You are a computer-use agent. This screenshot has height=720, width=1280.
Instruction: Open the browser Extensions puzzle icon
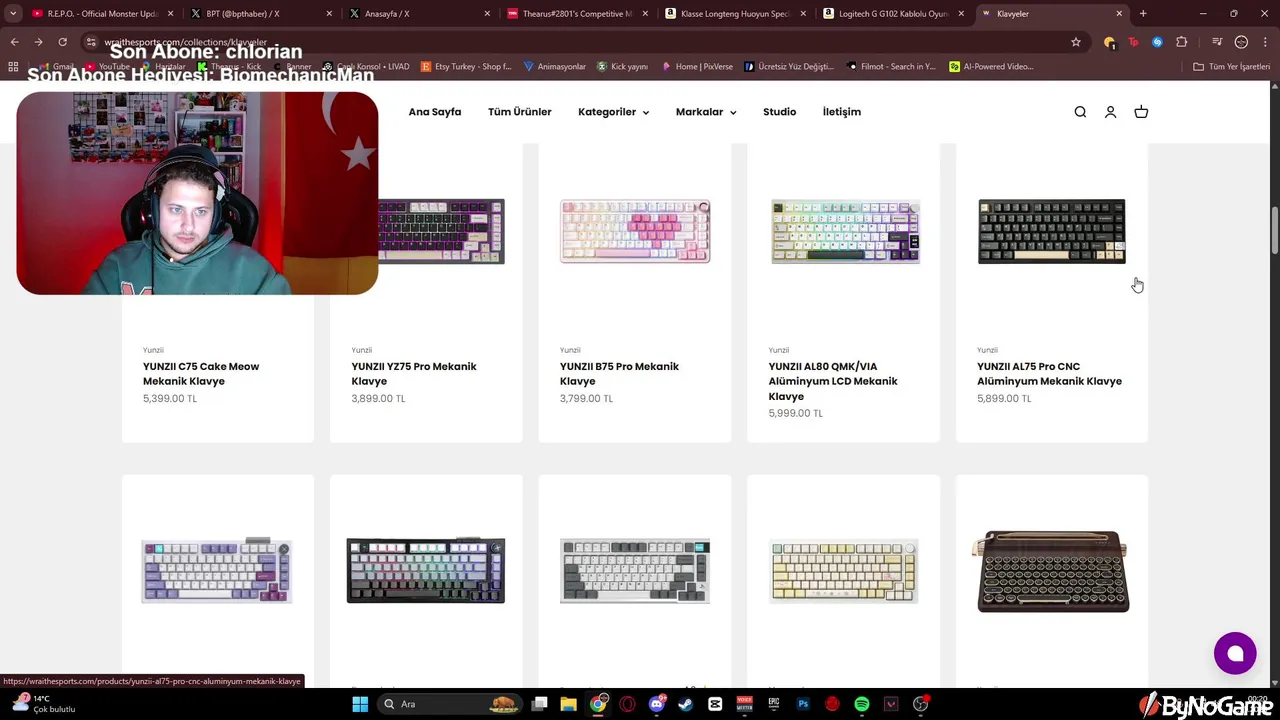tap(1181, 42)
